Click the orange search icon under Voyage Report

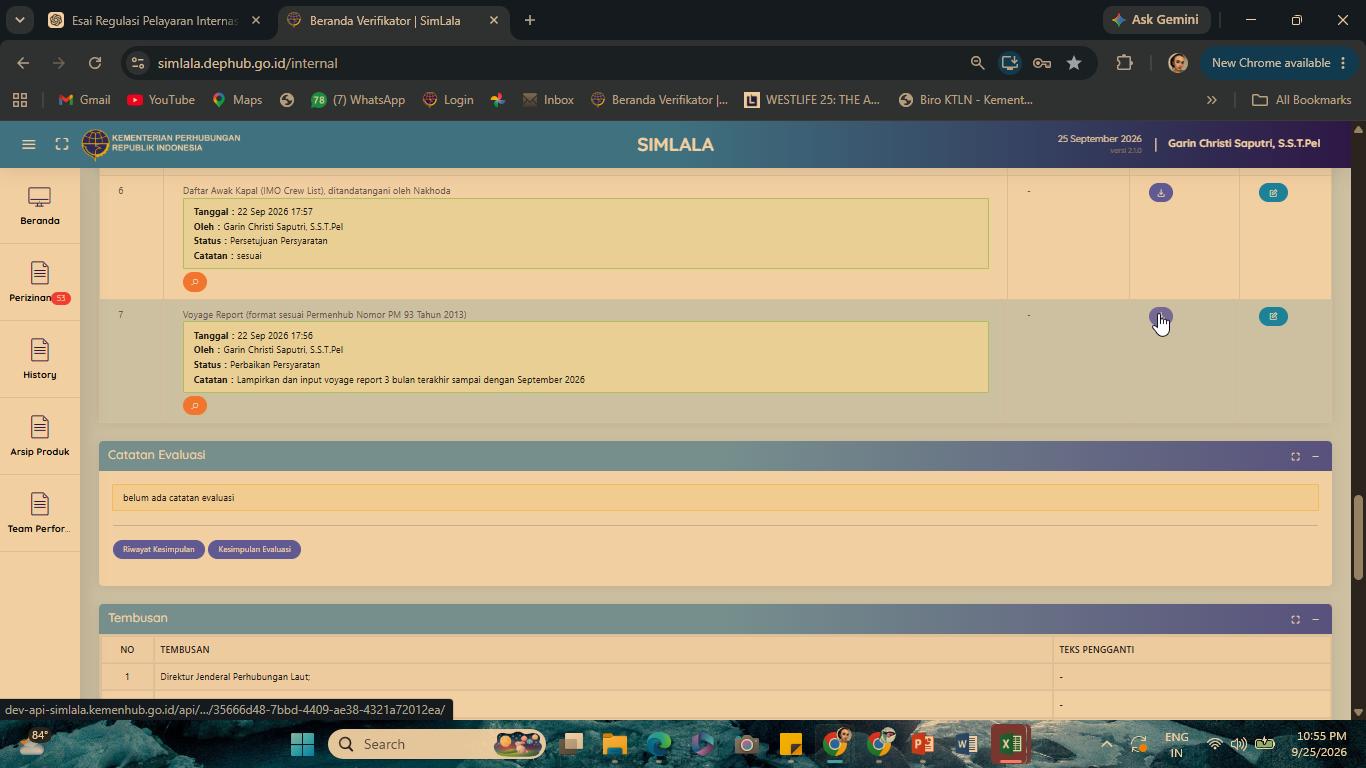click(x=195, y=405)
